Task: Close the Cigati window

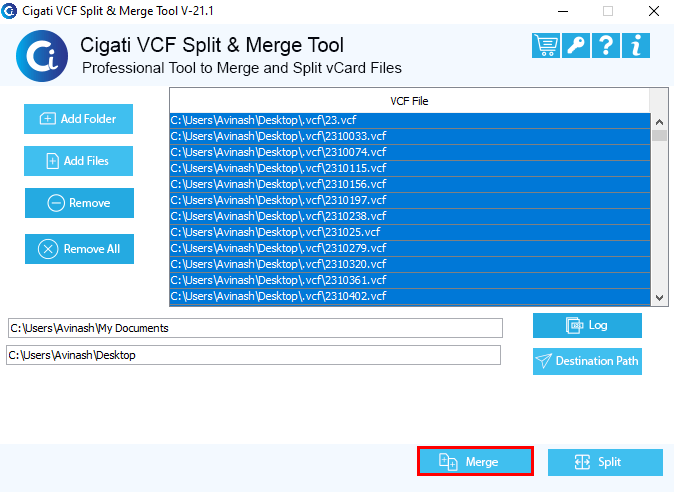Action: pos(653,11)
